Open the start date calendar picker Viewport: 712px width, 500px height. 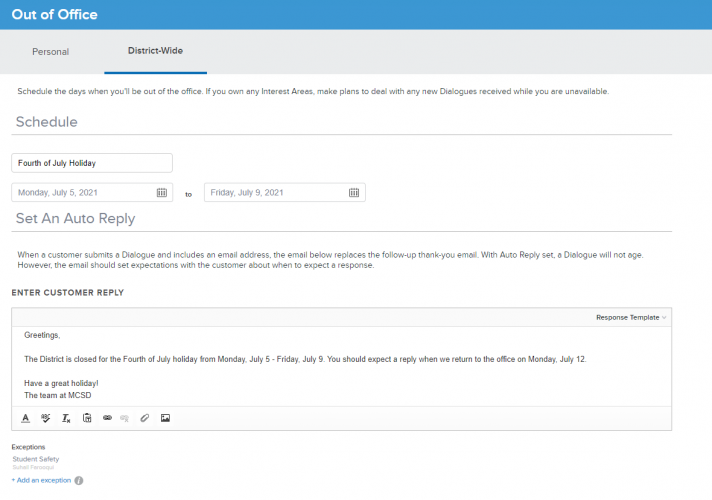pos(162,193)
